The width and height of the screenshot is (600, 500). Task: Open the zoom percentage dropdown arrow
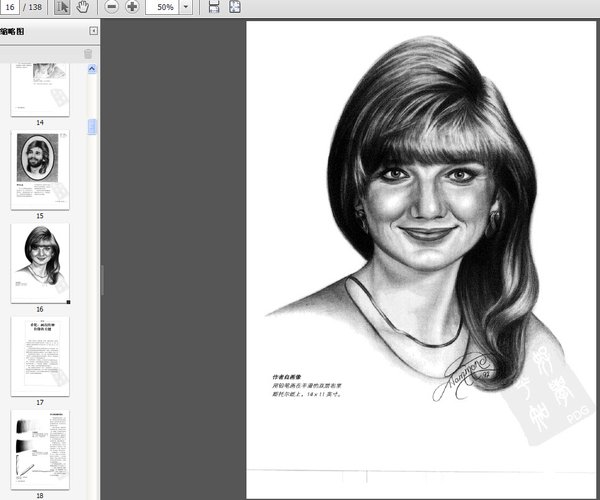(186, 7)
